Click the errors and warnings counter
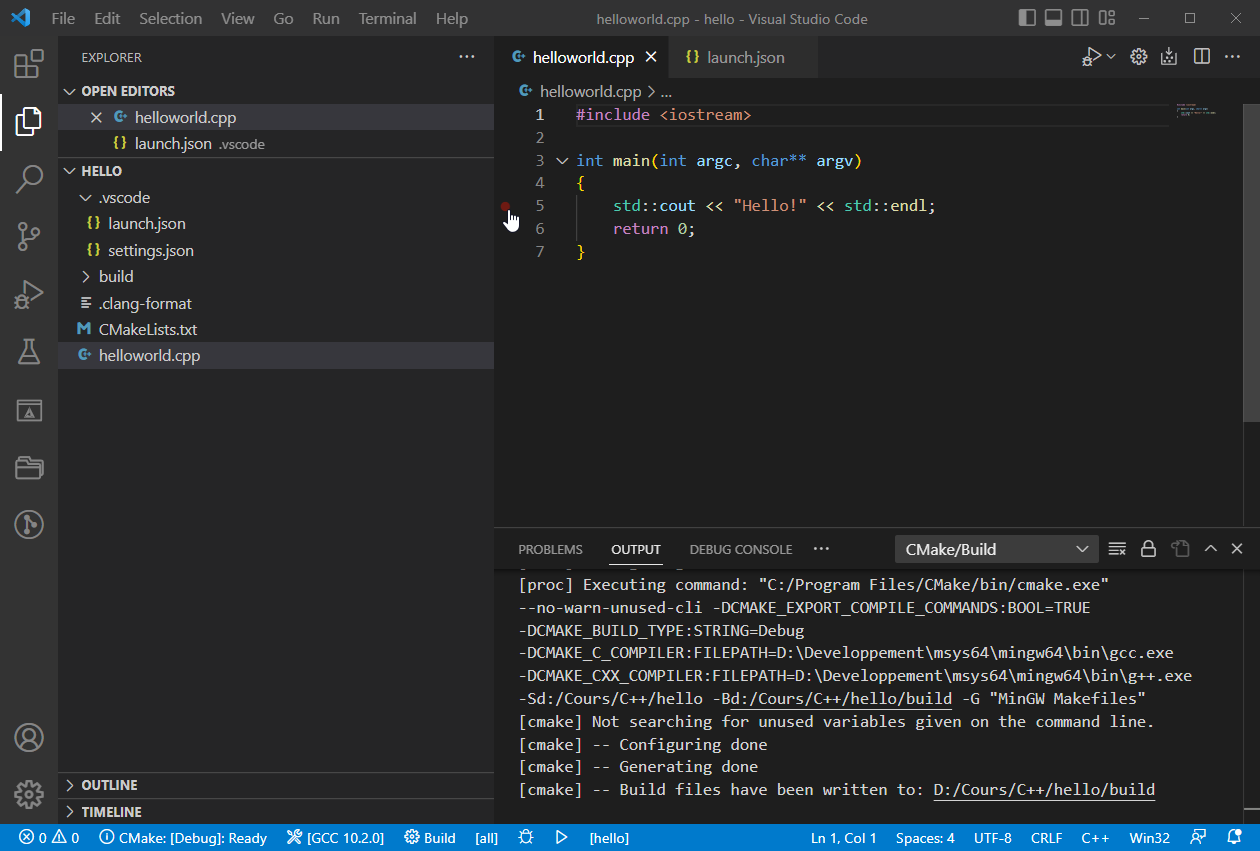1260x851 pixels. [x=49, y=838]
